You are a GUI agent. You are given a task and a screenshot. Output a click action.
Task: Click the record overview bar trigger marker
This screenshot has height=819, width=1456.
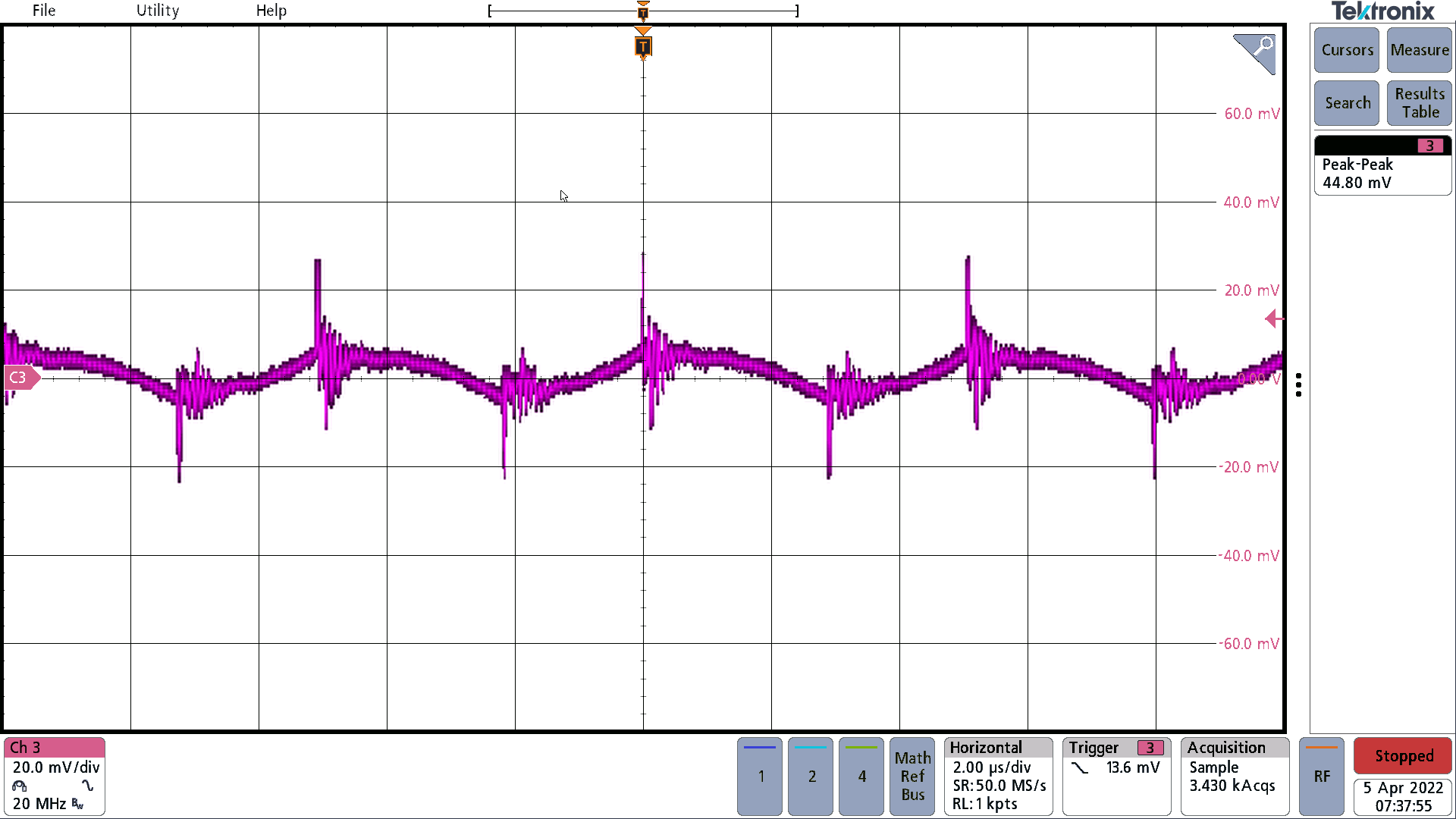pyautogui.click(x=643, y=11)
